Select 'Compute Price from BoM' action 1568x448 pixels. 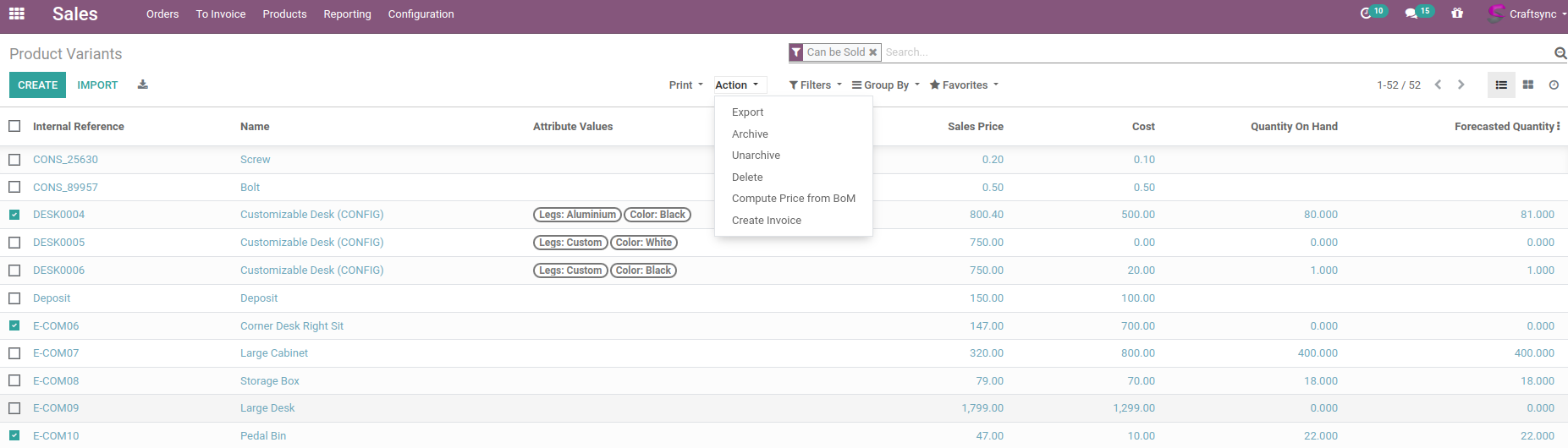[793, 199]
